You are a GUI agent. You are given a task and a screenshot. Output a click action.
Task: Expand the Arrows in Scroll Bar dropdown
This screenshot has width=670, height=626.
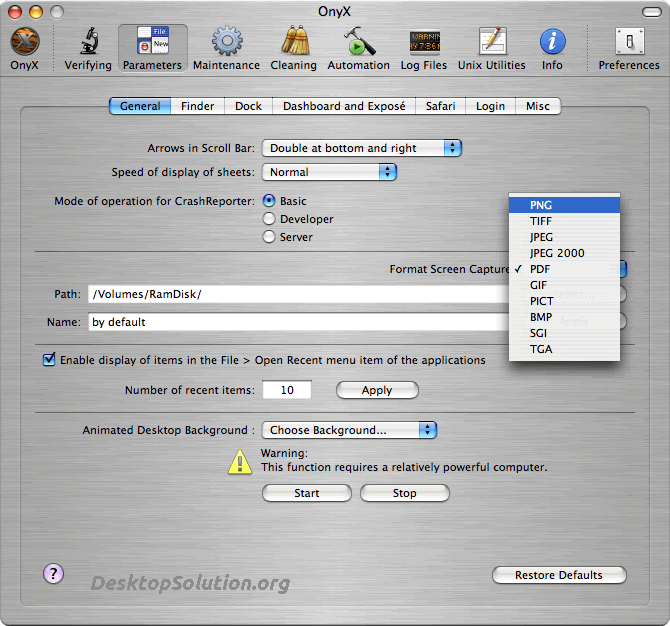click(361, 148)
